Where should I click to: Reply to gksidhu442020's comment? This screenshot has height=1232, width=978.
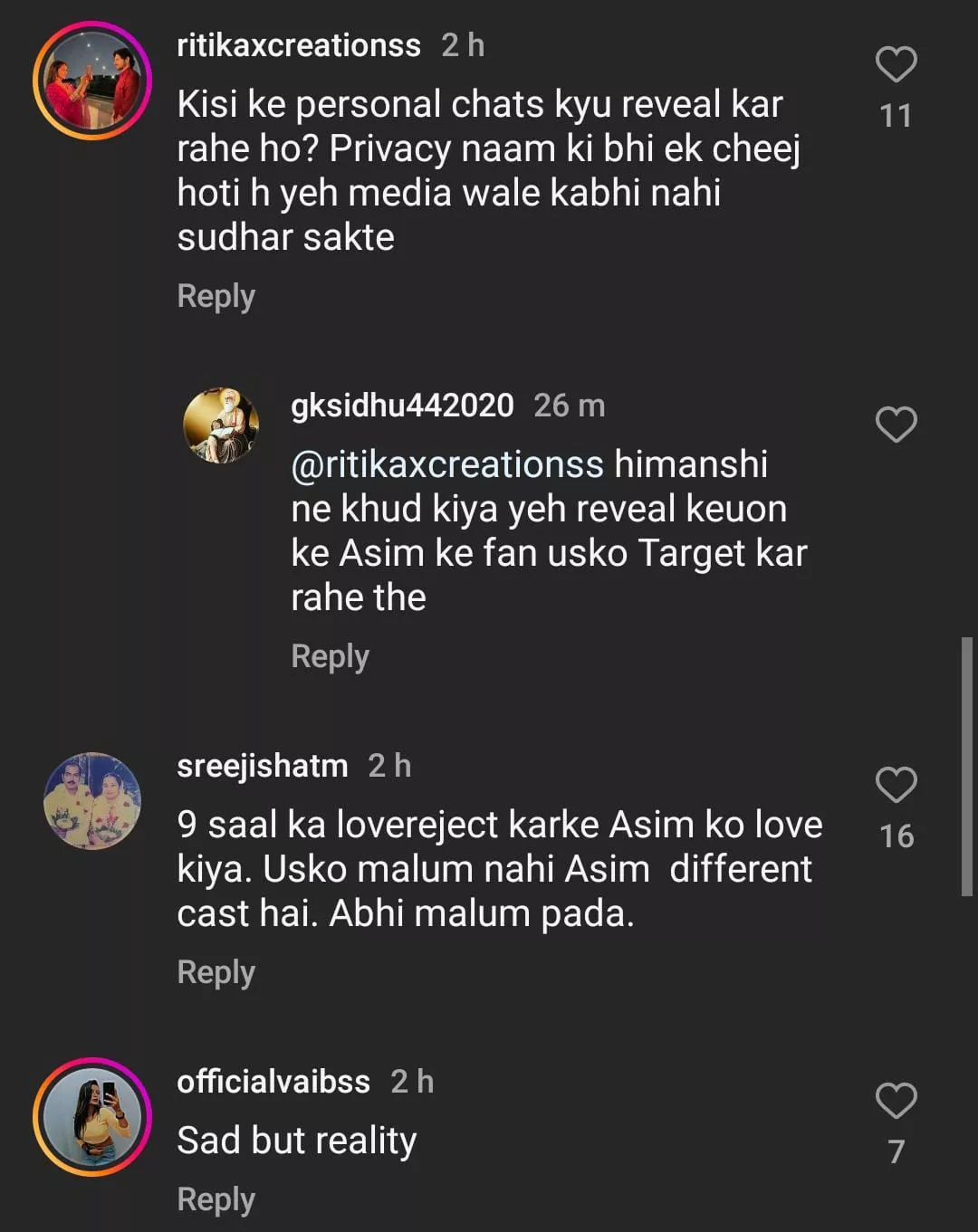pos(330,656)
